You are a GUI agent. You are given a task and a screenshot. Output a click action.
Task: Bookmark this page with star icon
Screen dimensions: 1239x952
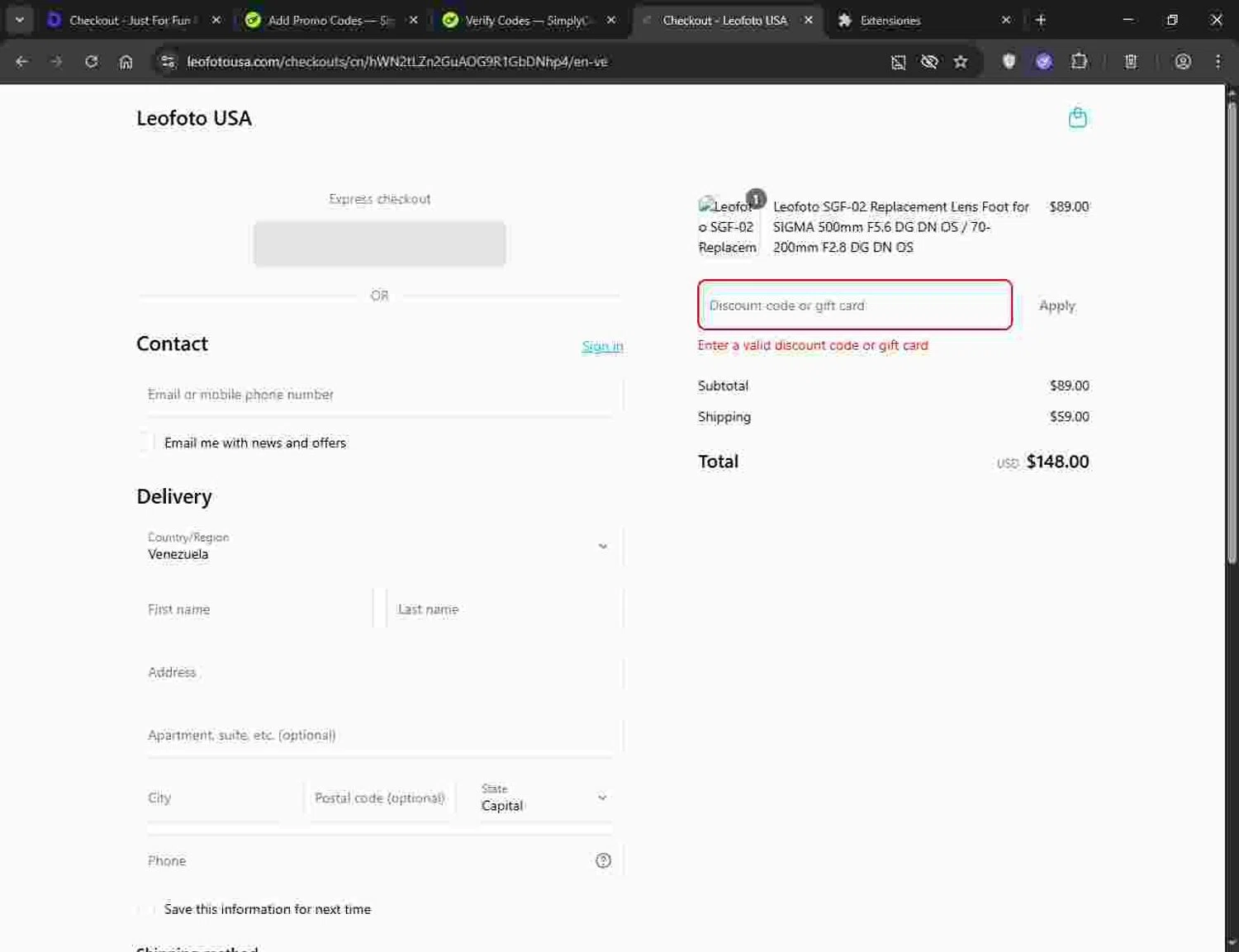pyautogui.click(x=961, y=62)
